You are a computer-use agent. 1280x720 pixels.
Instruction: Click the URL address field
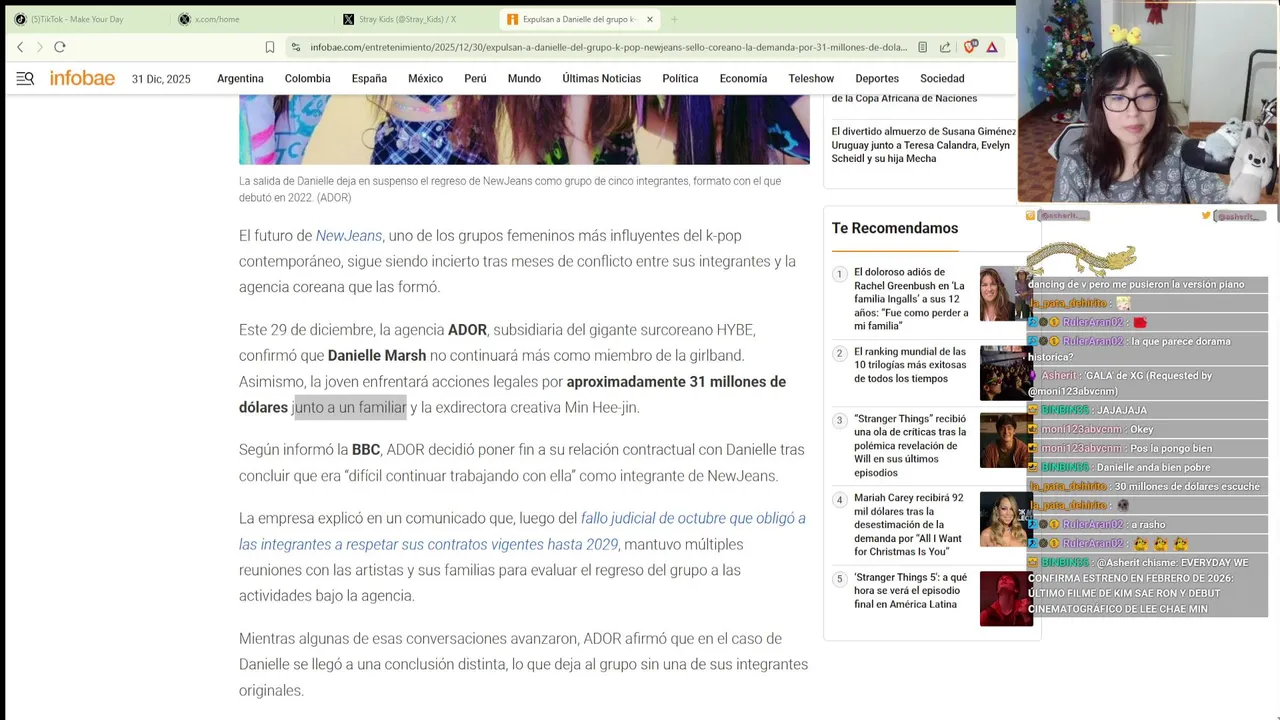coord(608,47)
